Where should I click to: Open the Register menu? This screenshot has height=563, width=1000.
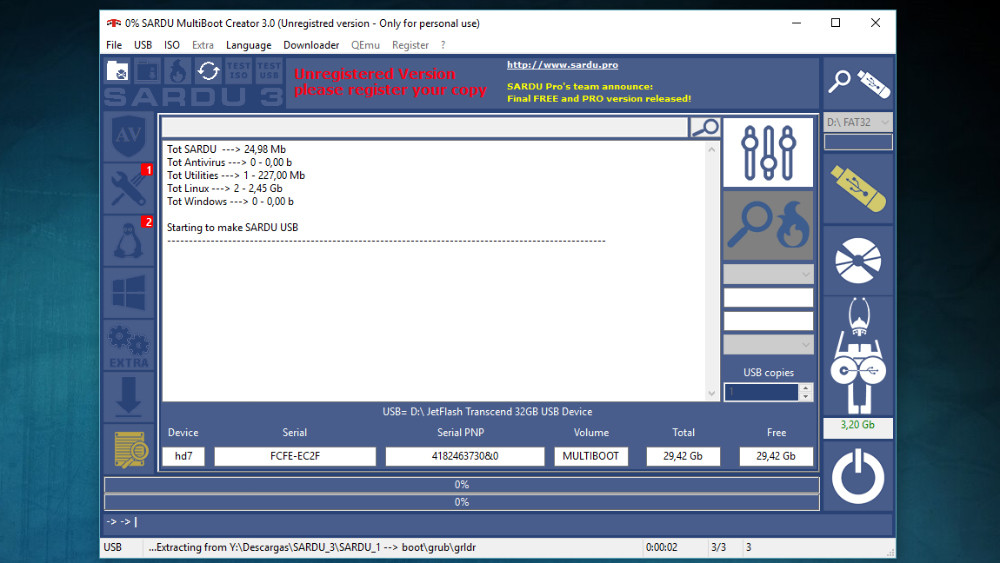[x=410, y=45]
